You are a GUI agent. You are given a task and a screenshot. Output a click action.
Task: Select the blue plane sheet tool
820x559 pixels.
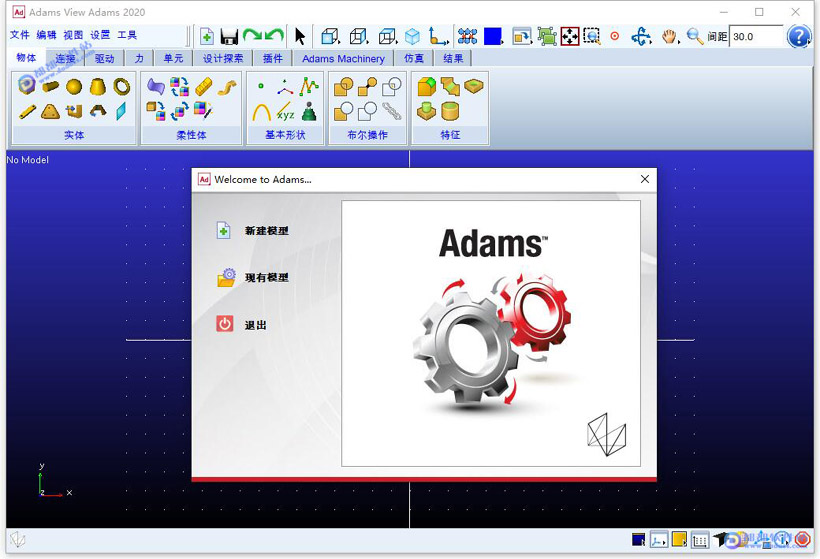[x=121, y=111]
